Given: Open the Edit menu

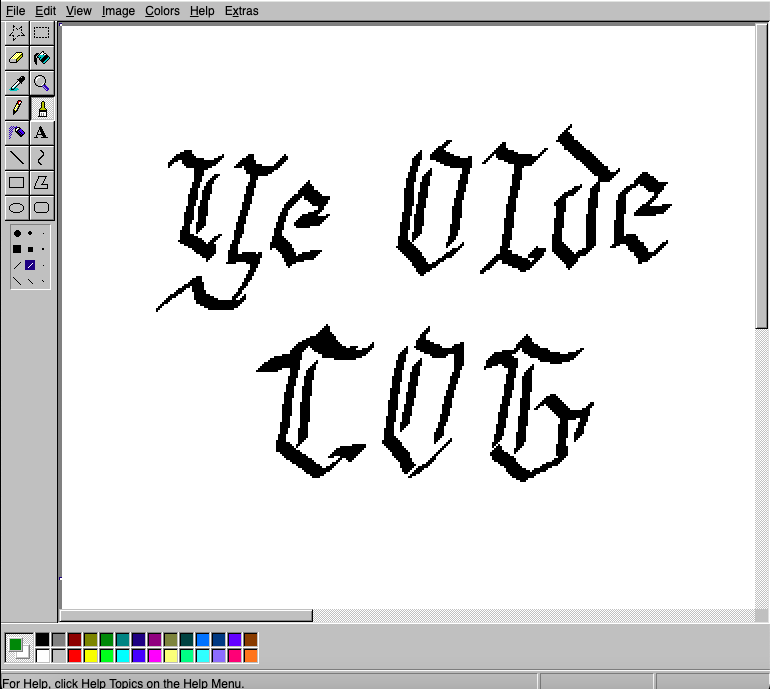Looking at the screenshot, I should tap(45, 11).
